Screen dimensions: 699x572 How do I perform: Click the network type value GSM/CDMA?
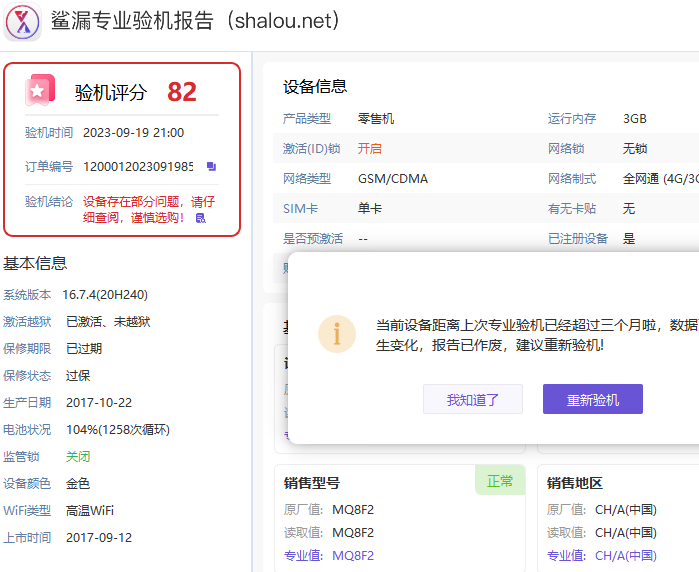click(x=393, y=179)
